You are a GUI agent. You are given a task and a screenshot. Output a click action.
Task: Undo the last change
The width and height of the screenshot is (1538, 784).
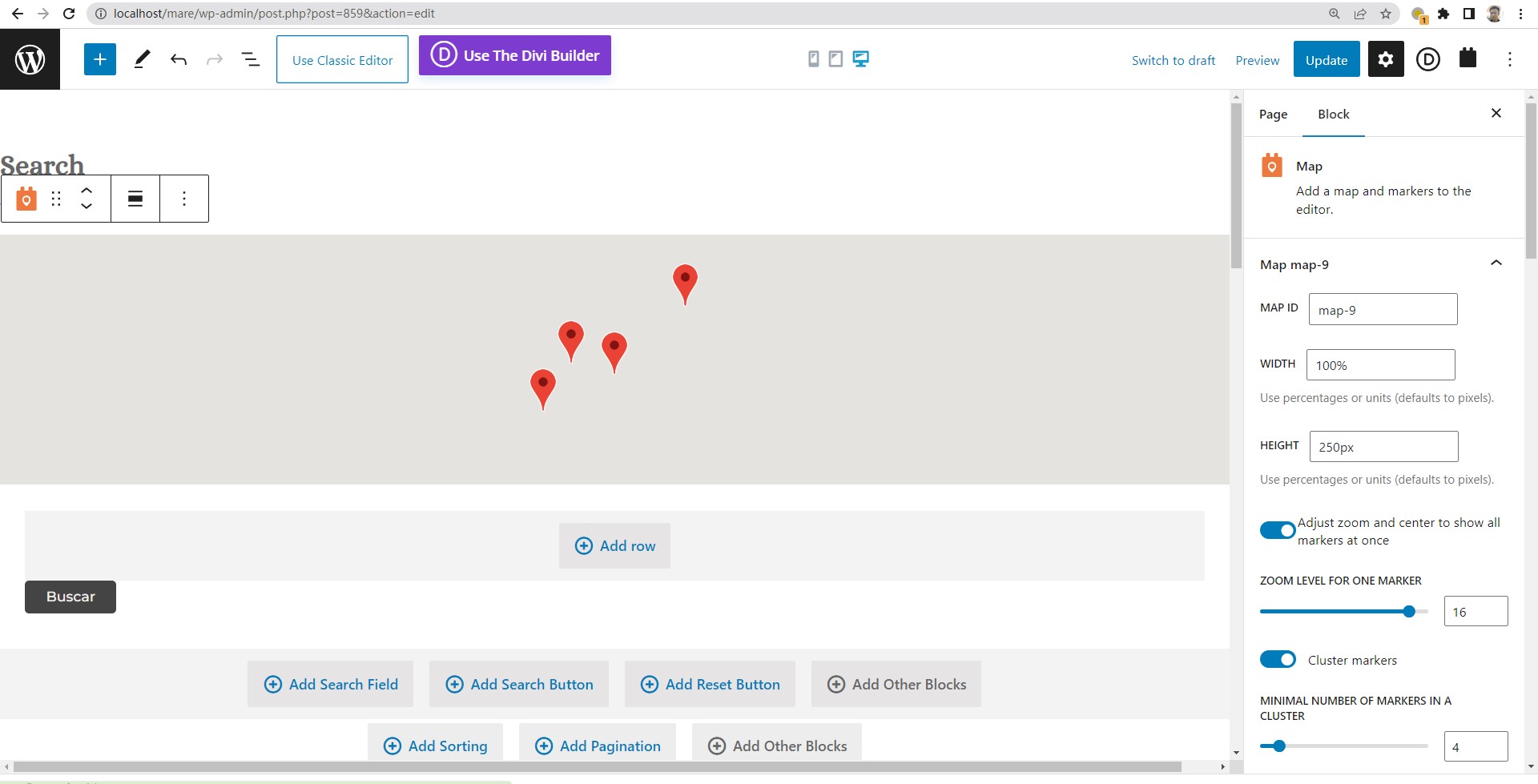(x=178, y=59)
